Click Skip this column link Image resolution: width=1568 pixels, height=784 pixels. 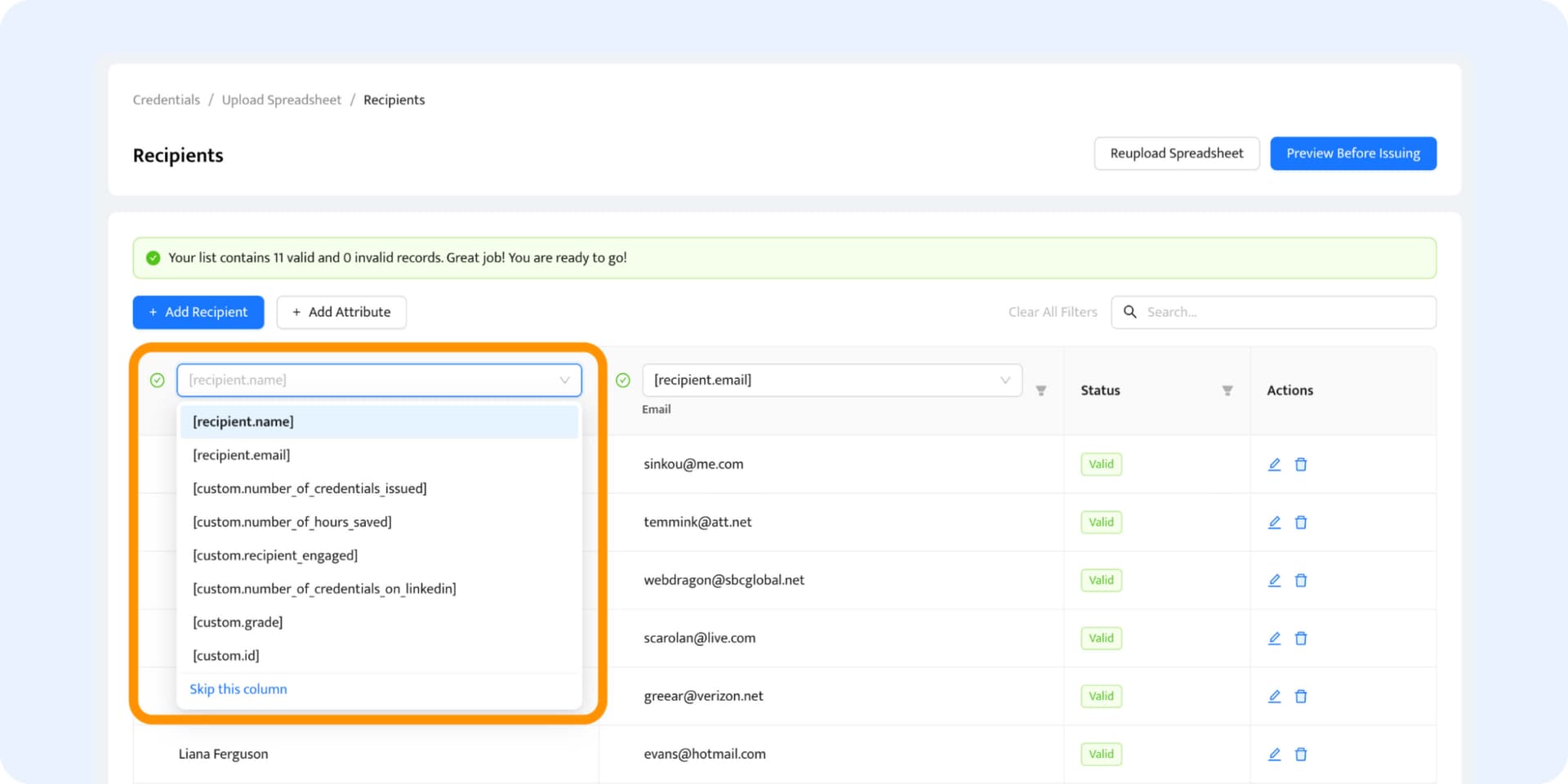coord(238,689)
